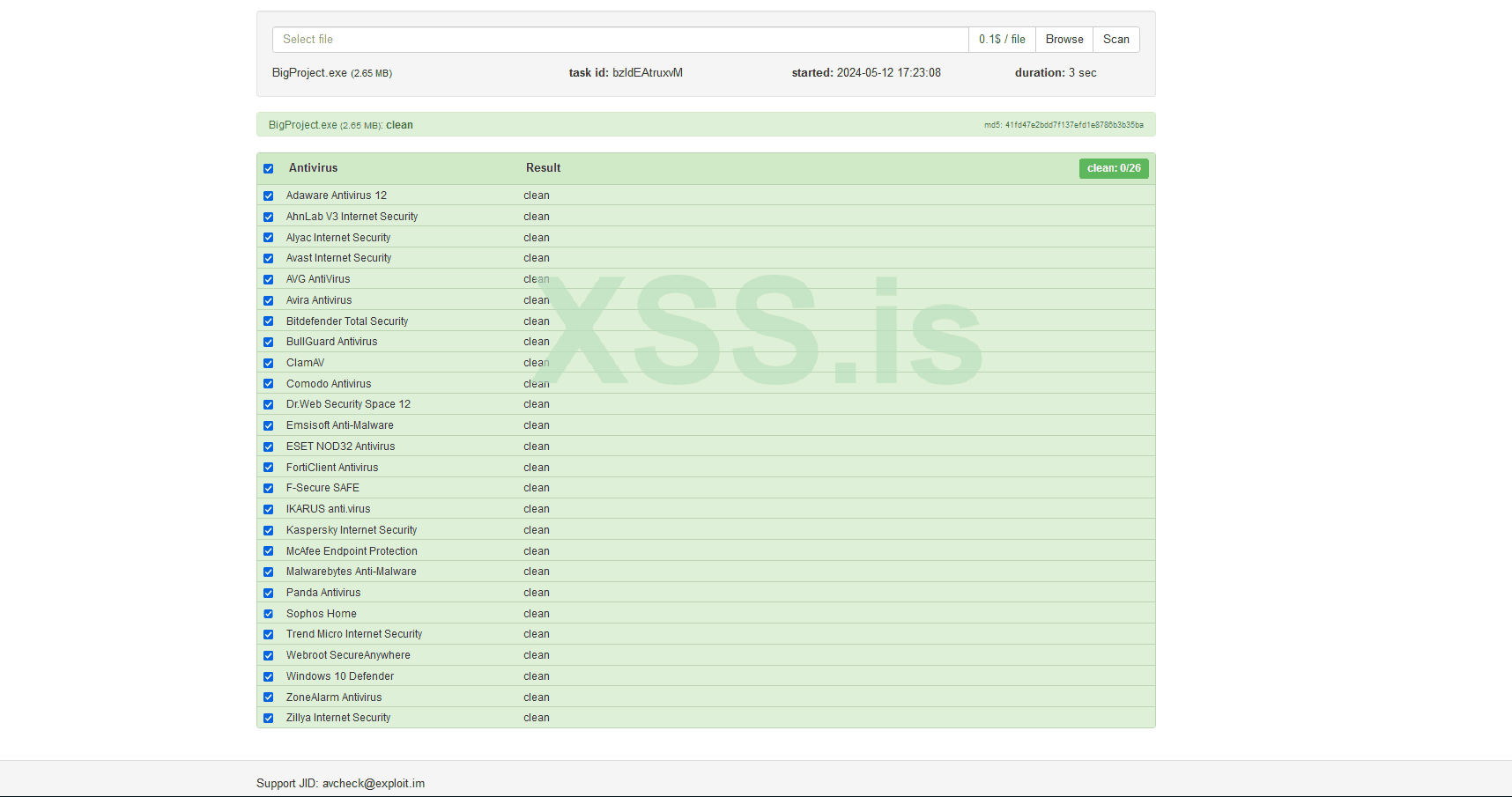1512x797 pixels.
Task: Click the started date 2024-05-12 17:23:08
Action: [x=866, y=73]
